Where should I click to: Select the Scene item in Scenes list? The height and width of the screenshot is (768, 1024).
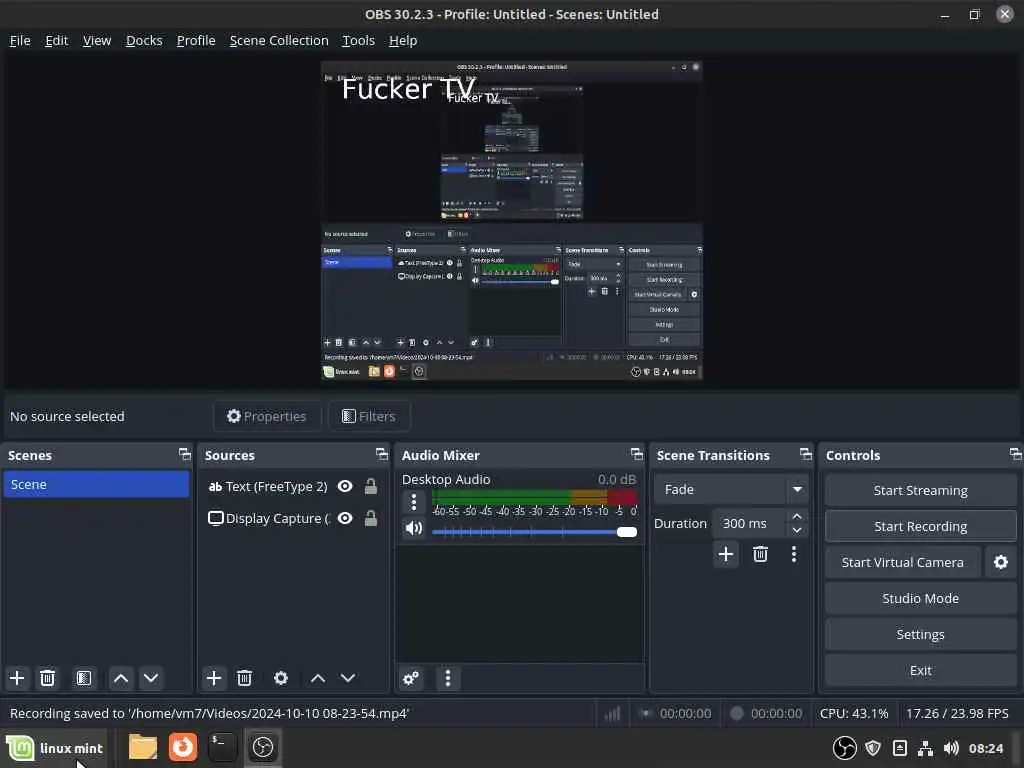(x=96, y=485)
